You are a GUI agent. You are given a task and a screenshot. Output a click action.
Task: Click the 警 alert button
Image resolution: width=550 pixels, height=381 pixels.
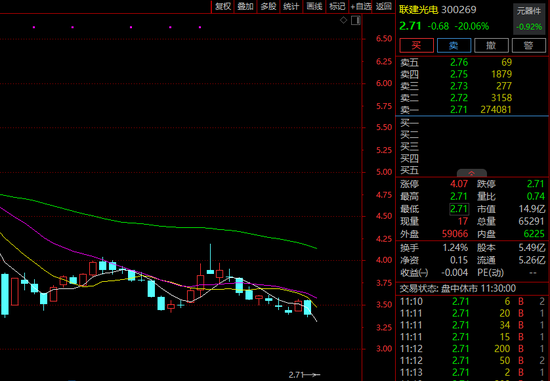(529, 45)
